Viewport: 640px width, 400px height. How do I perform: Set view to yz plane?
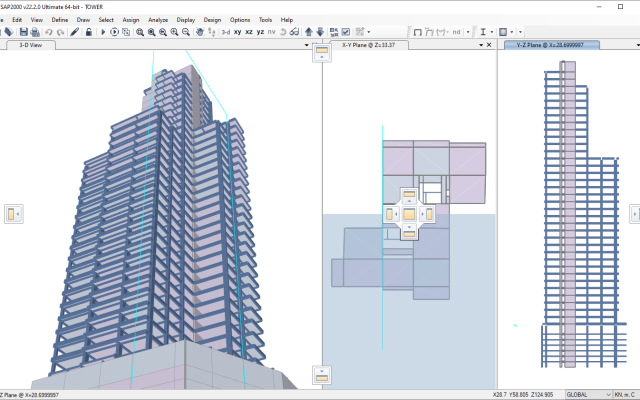point(261,32)
